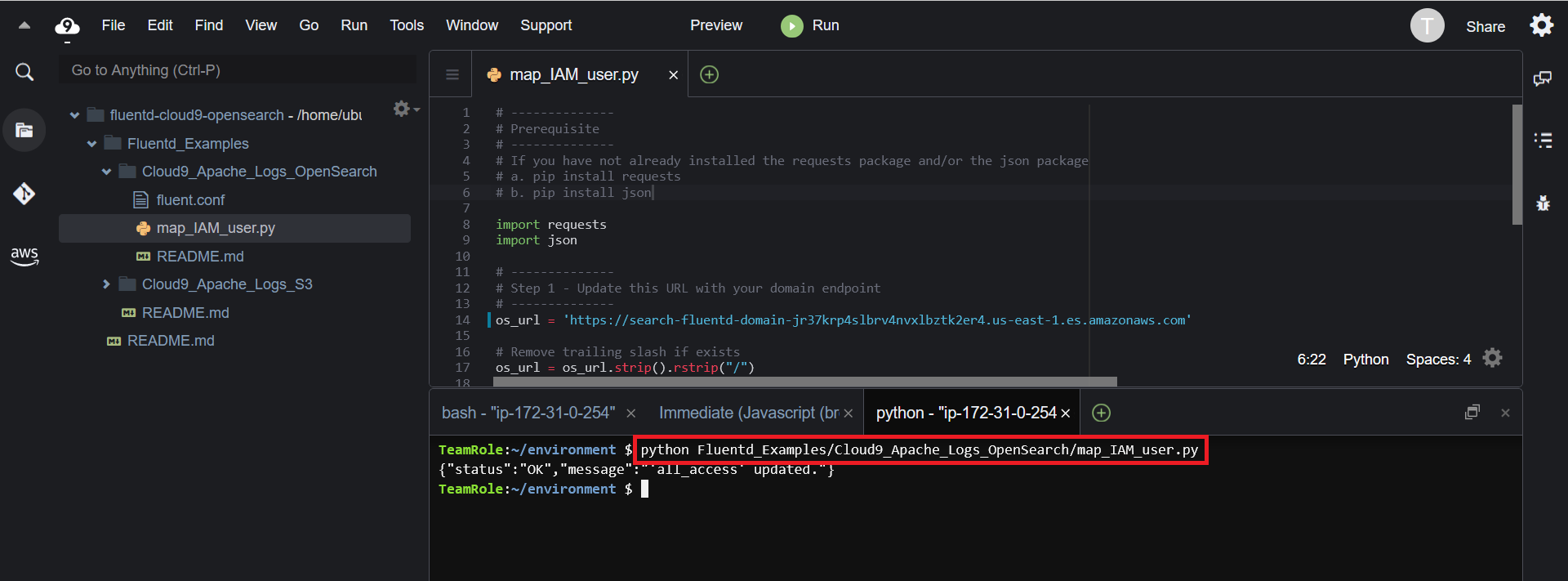1568x581 pixels.
Task: Open the file tree settings gear
Action: [x=406, y=109]
